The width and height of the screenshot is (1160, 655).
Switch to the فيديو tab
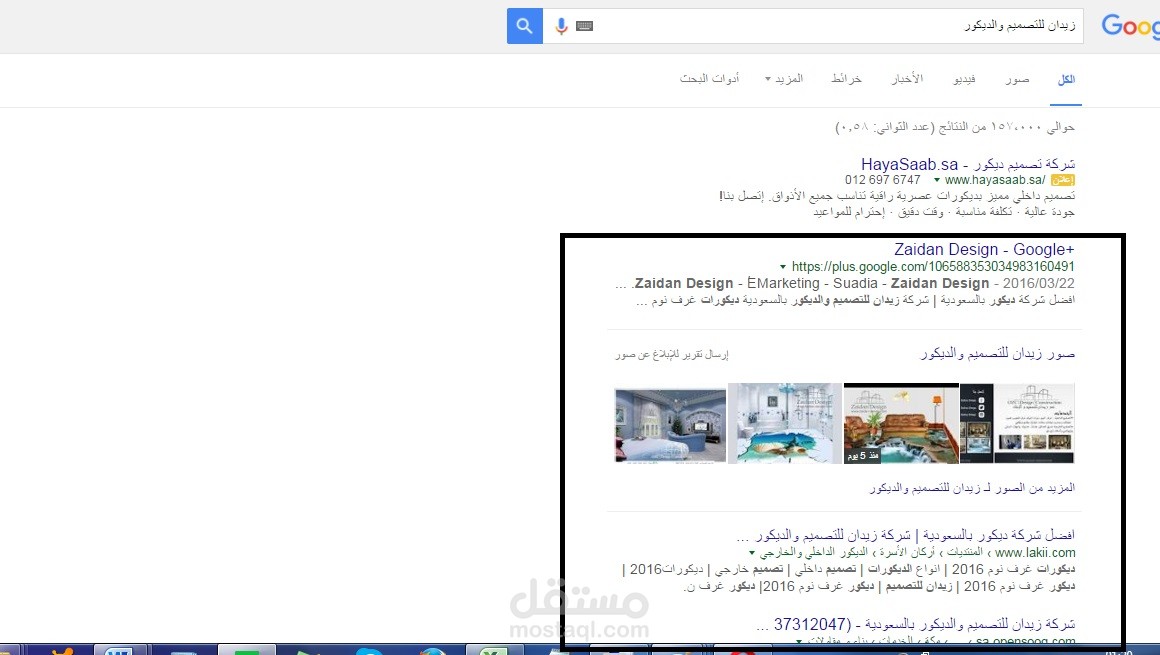click(964, 79)
